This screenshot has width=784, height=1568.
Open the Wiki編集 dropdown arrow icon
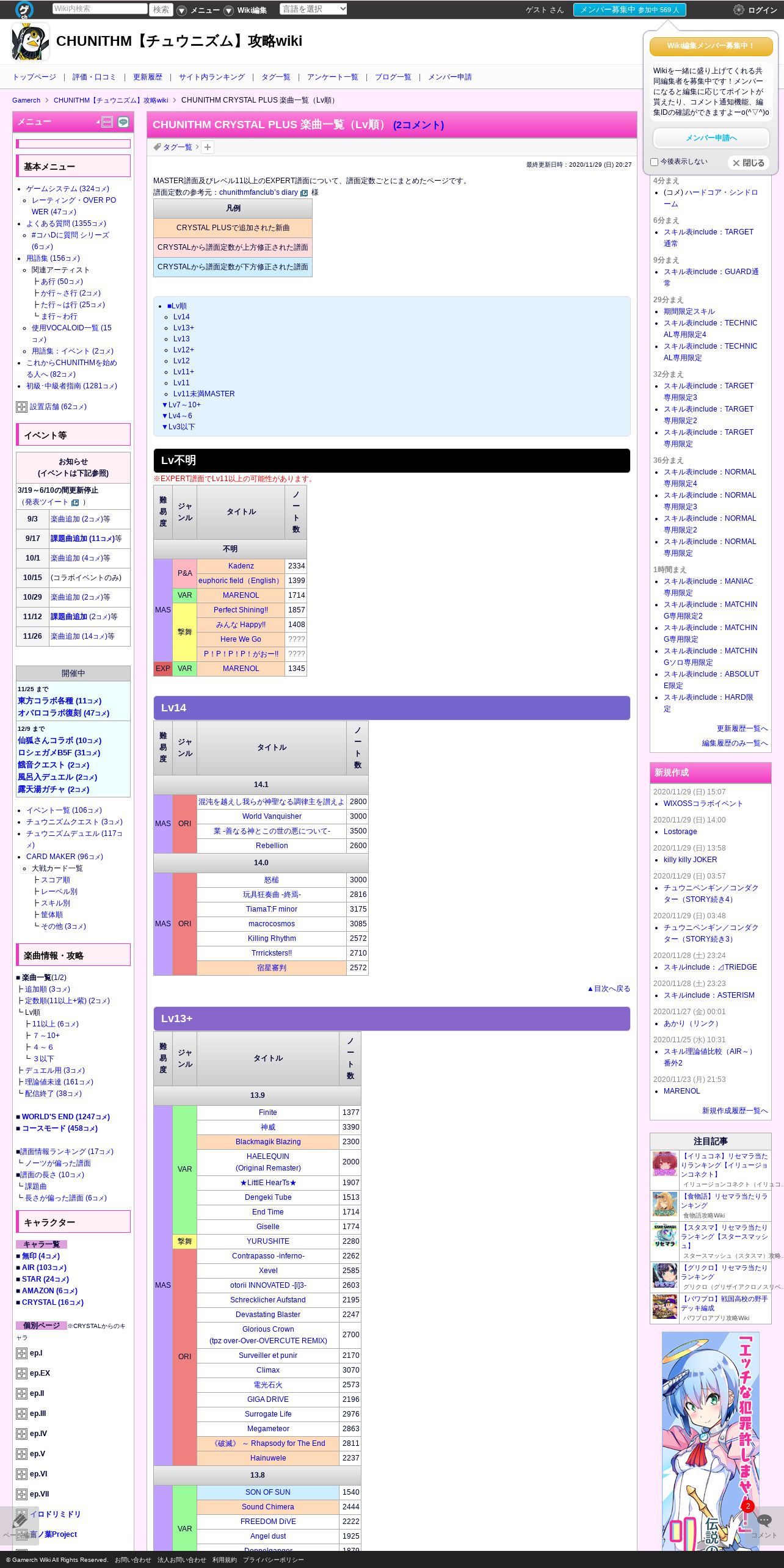pyautogui.click(x=228, y=10)
